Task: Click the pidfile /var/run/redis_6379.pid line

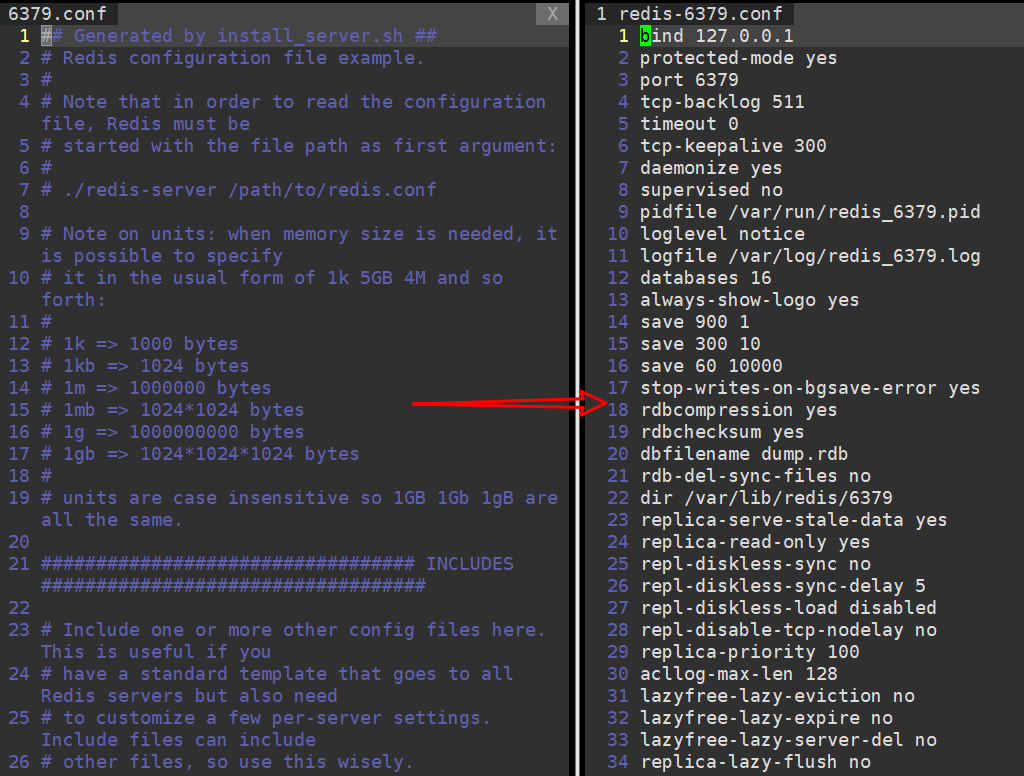Action: click(x=810, y=212)
